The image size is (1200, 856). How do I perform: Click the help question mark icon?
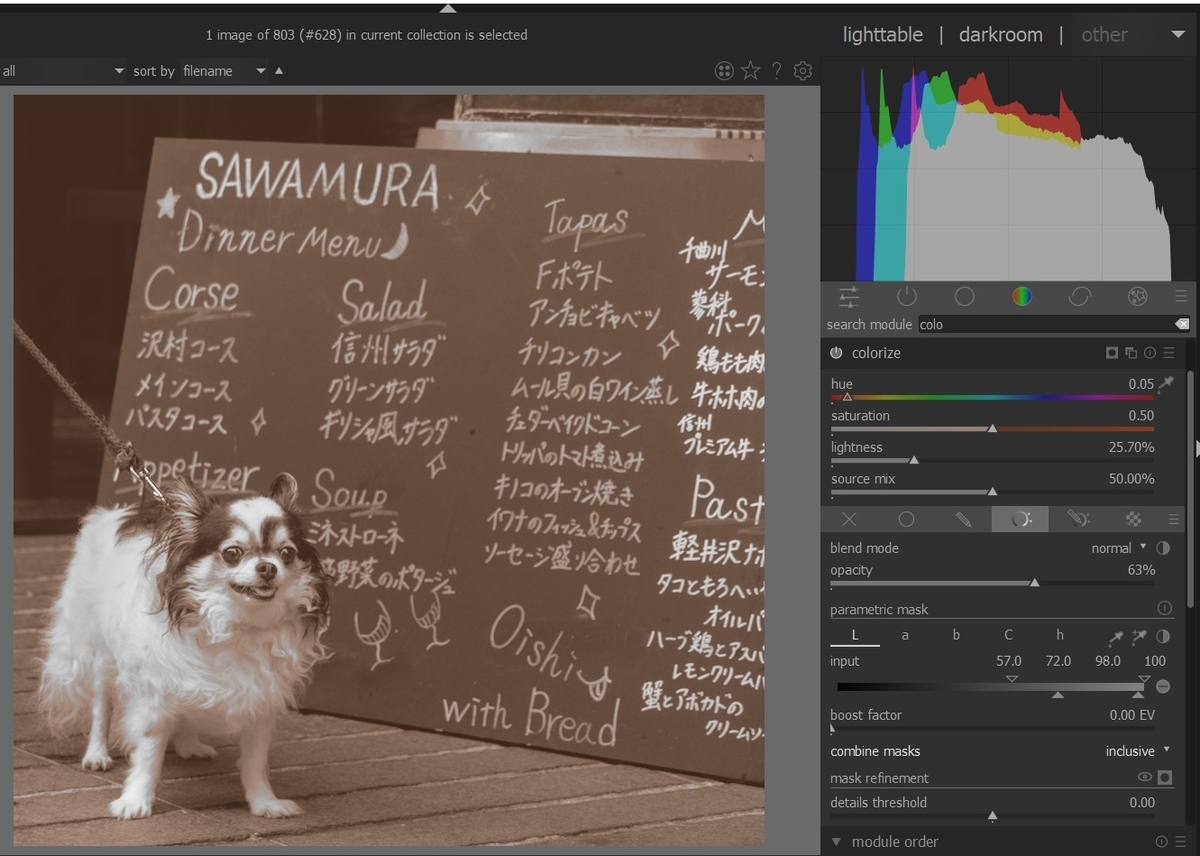[777, 70]
